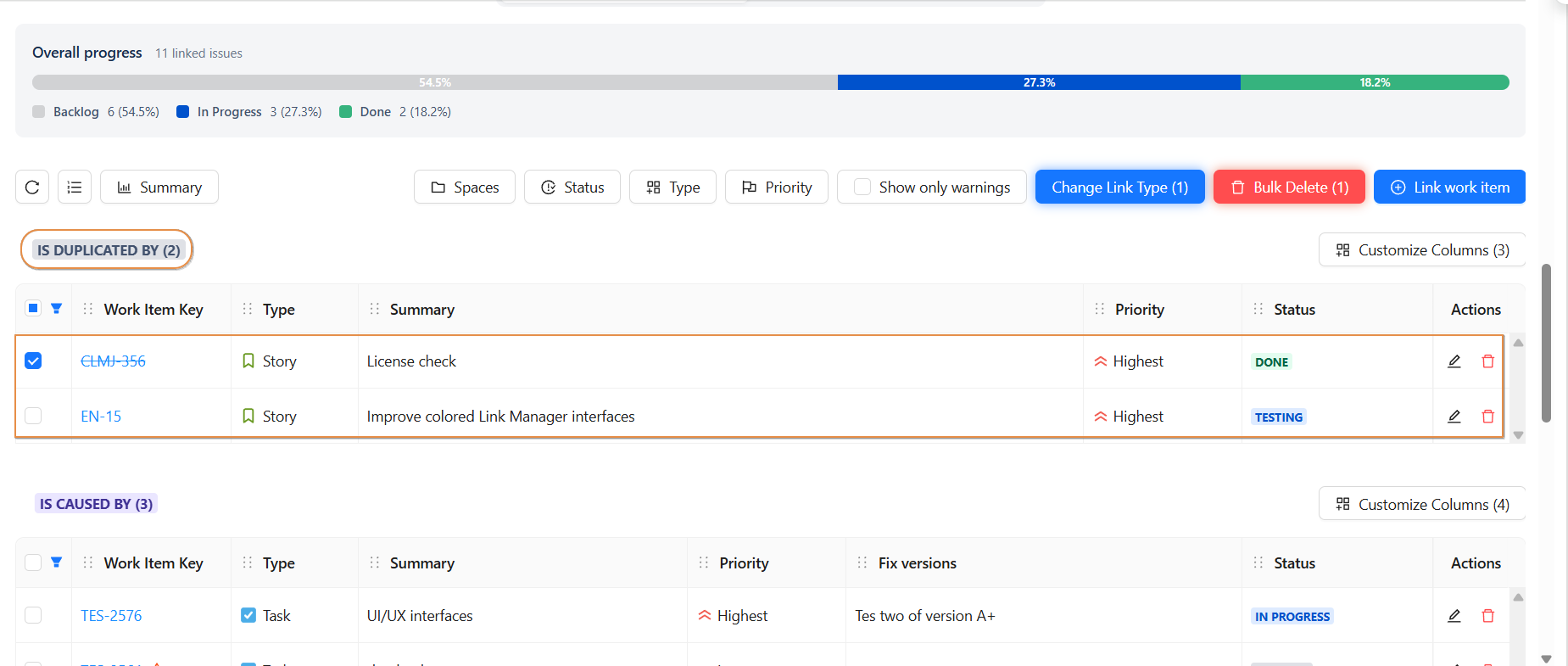Click the Priority column header in first table

click(x=1139, y=310)
